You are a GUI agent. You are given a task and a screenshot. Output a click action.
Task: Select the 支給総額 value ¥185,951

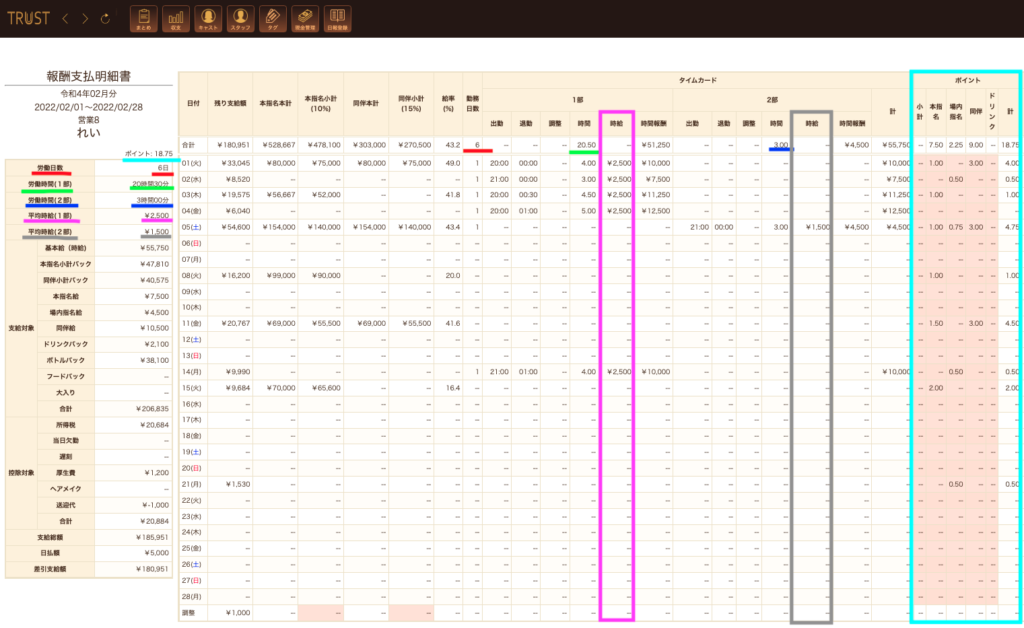coord(152,537)
